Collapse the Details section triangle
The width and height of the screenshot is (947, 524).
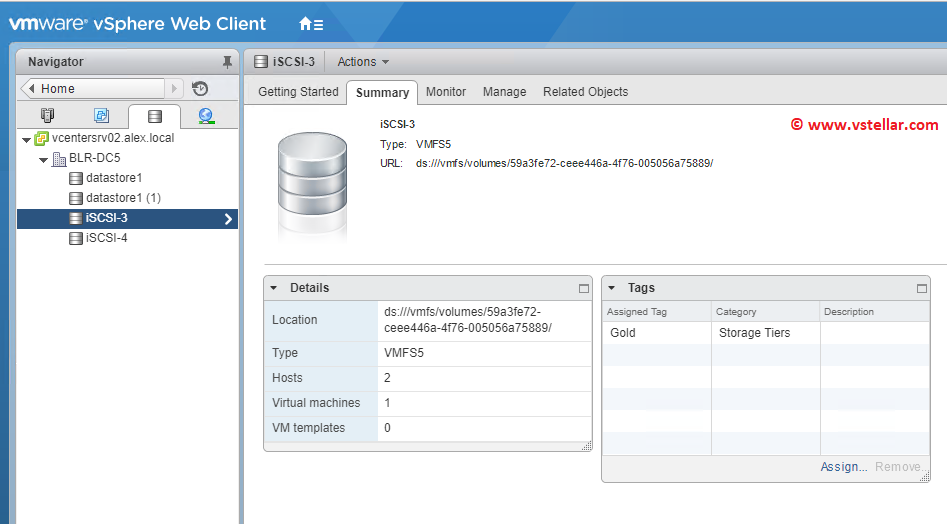[274, 288]
